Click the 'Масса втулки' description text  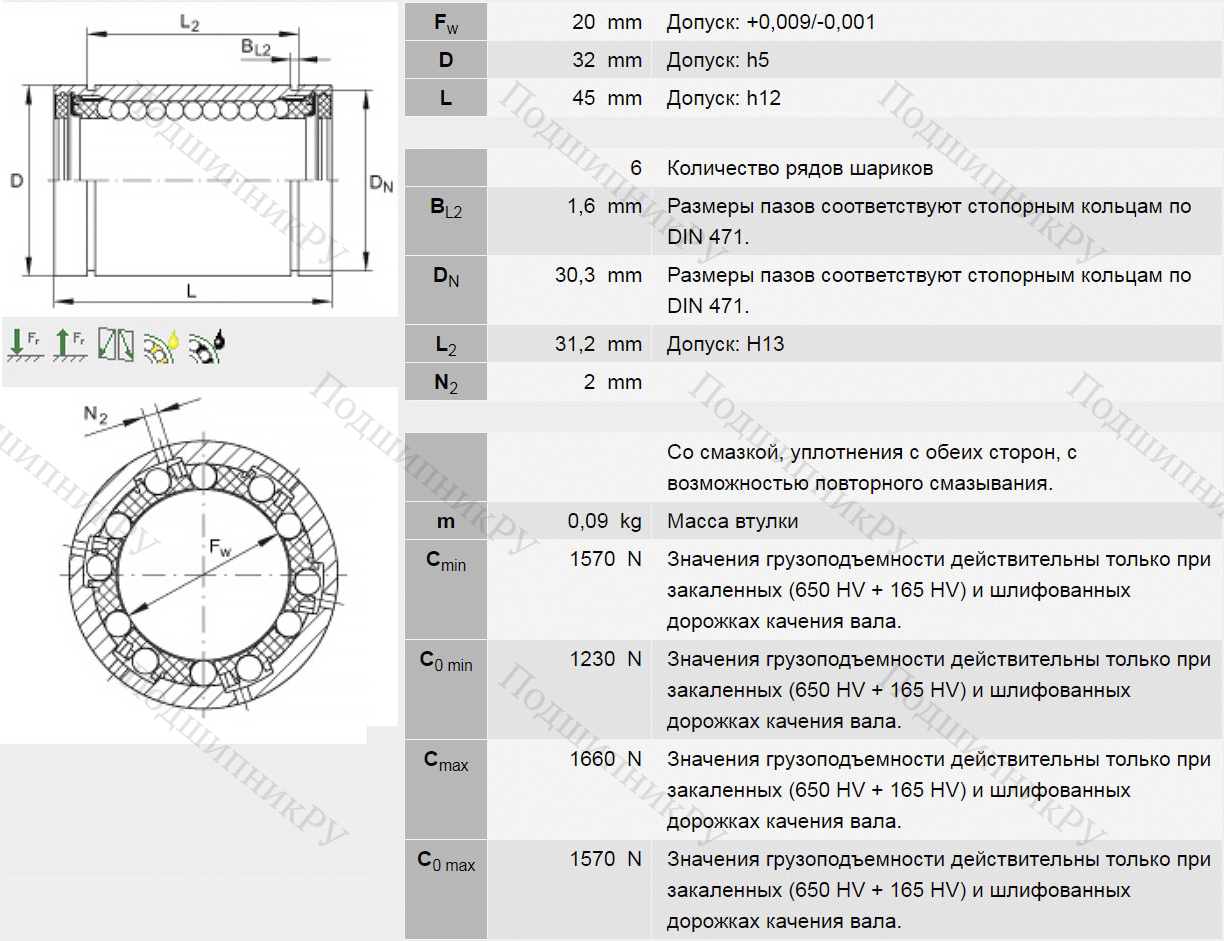click(732, 521)
